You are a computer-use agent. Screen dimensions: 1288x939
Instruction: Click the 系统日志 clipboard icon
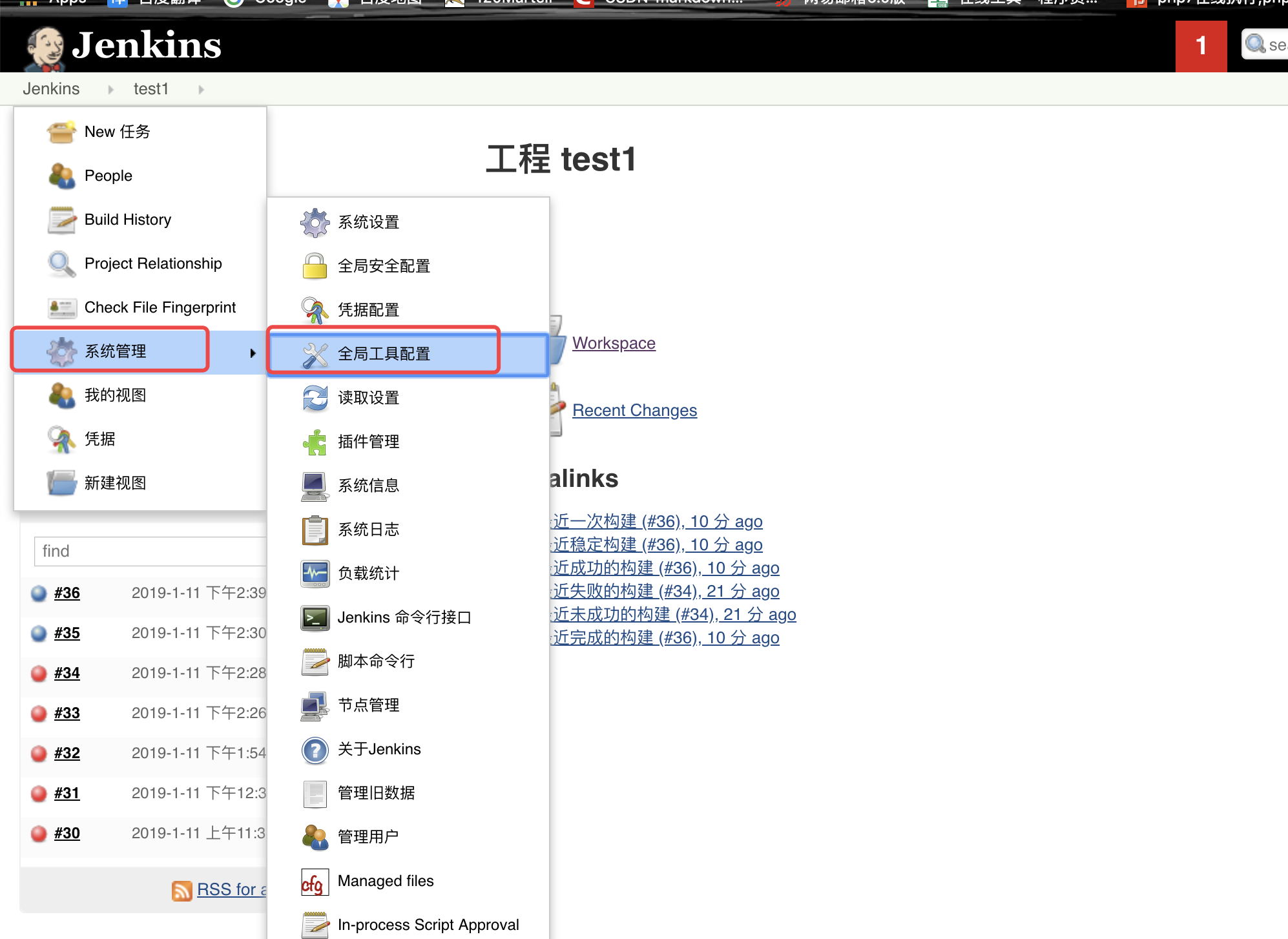click(315, 530)
